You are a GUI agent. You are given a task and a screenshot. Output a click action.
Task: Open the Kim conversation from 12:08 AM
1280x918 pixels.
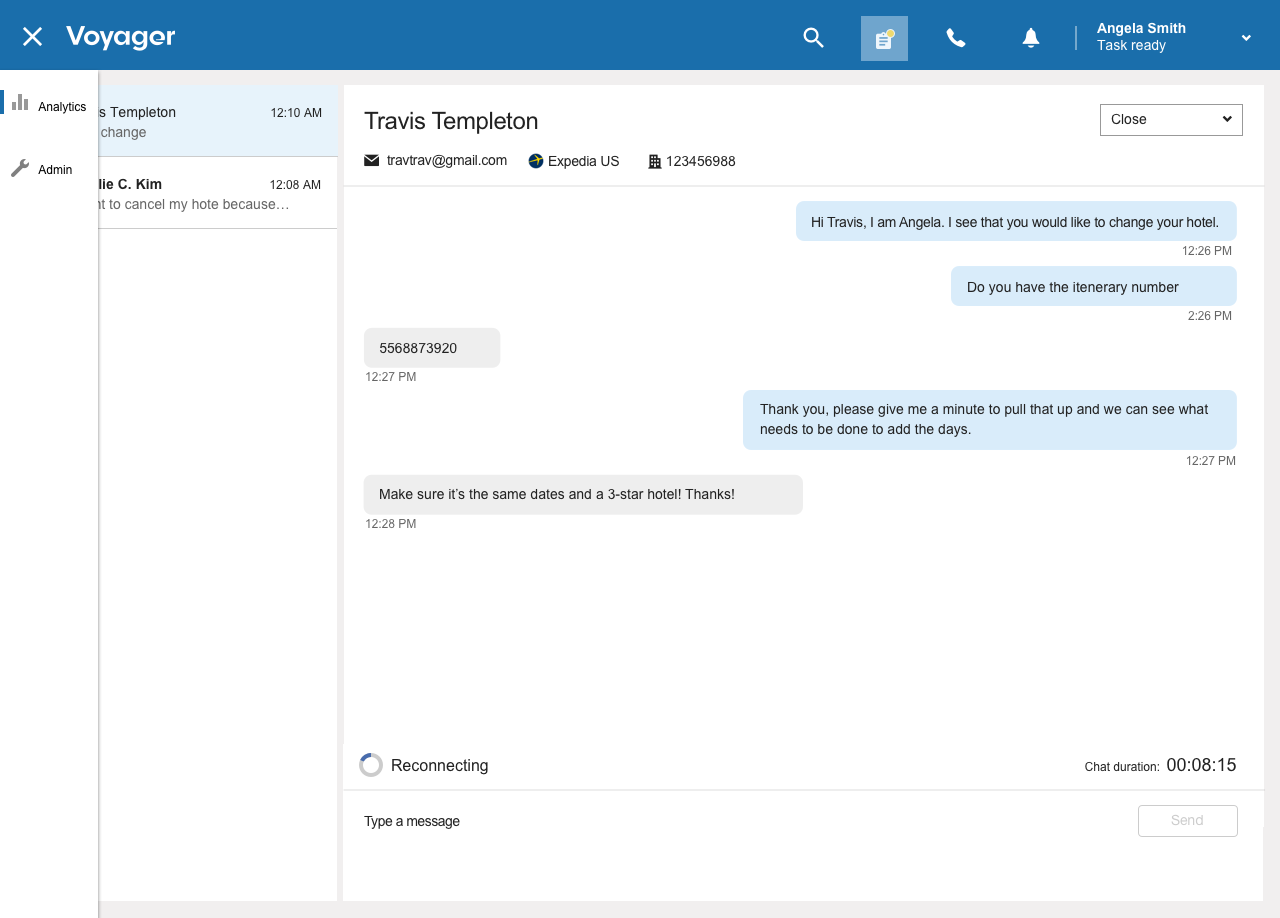(x=215, y=193)
